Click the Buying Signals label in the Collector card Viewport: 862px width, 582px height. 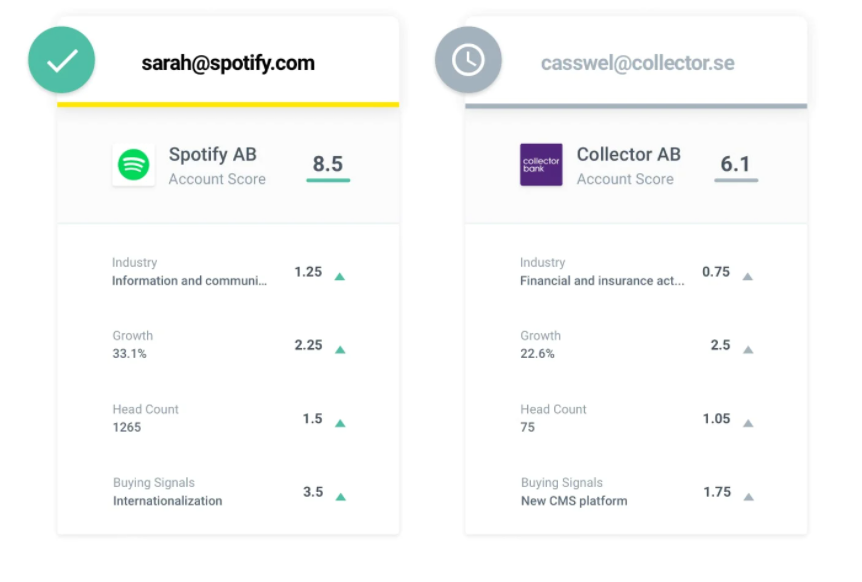[562, 483]
